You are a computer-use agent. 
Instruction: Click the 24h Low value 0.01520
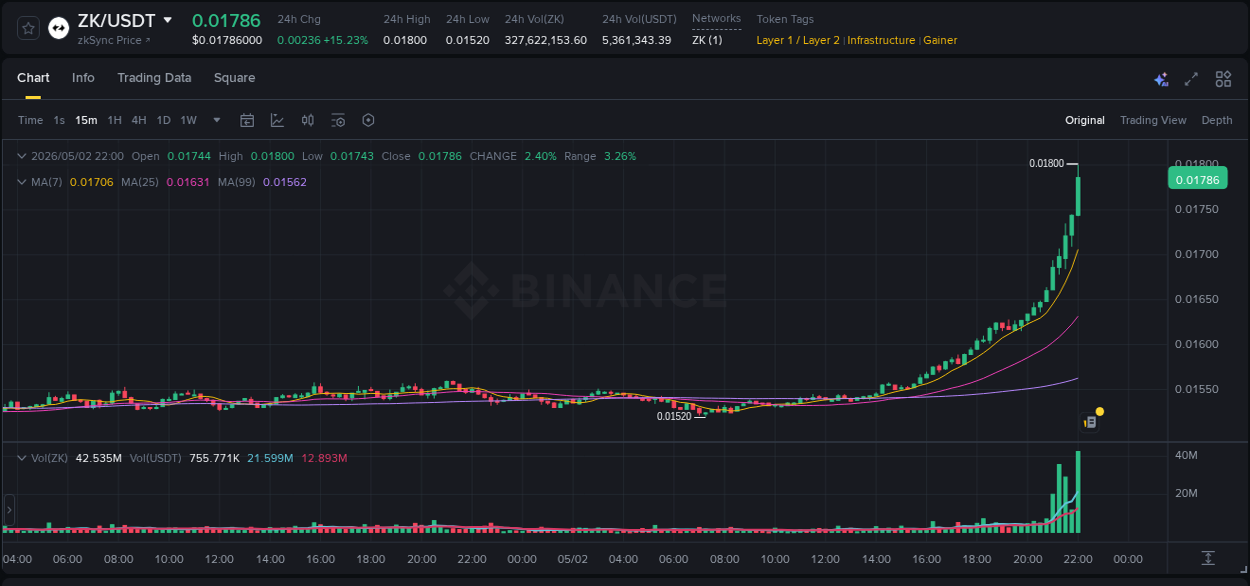[468, 40]
